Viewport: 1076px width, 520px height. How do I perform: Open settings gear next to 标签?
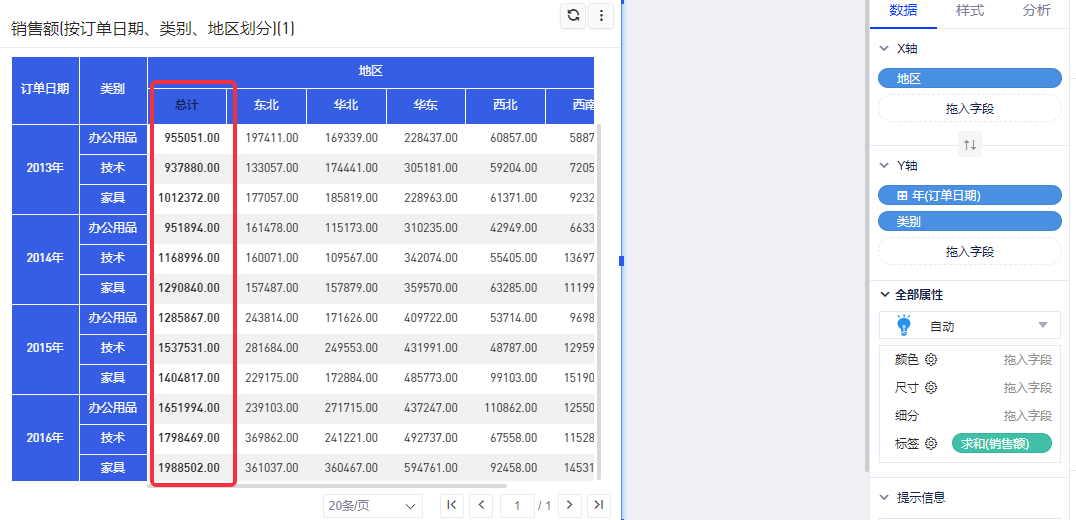(931, 444)
